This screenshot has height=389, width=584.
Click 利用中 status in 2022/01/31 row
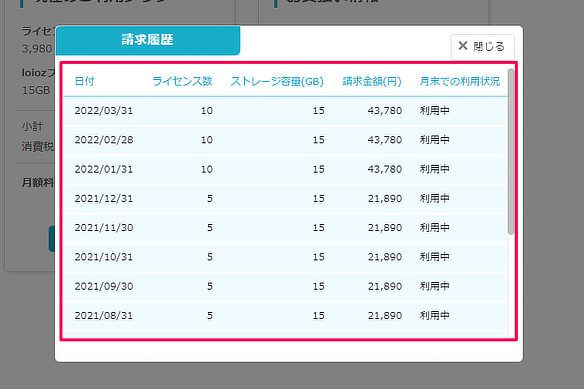(x=435, y=169)
